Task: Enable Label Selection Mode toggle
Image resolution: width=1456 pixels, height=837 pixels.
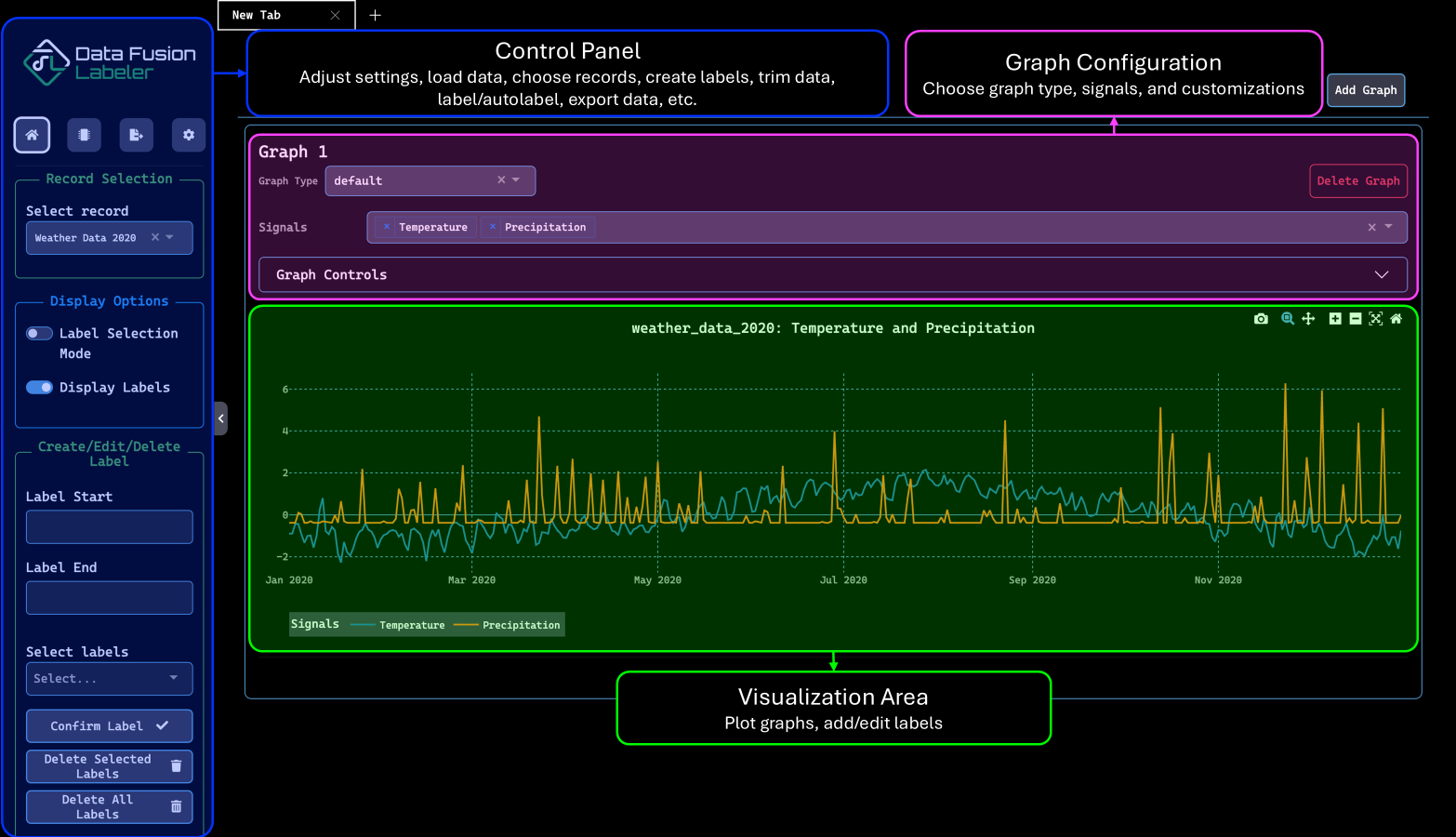Action: point(39,334)
